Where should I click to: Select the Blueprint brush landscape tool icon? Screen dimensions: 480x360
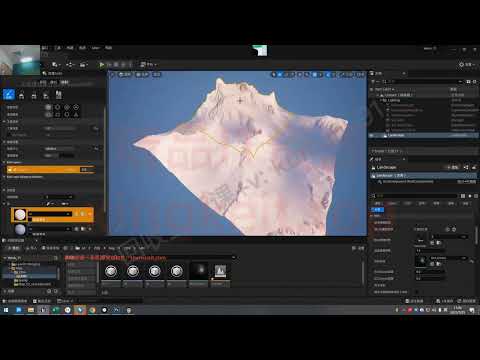pos(58,95)
